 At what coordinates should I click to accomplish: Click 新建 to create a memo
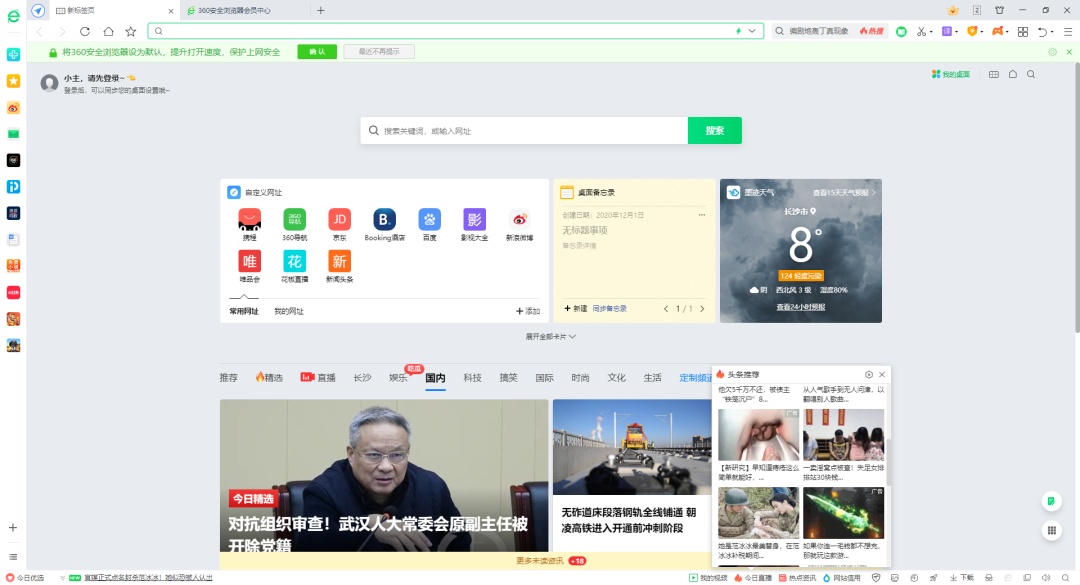[576, 309]
